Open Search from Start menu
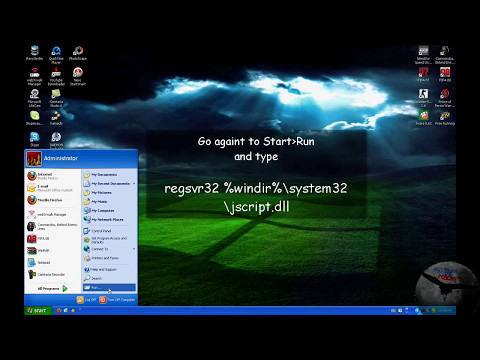 pos(109,278)
